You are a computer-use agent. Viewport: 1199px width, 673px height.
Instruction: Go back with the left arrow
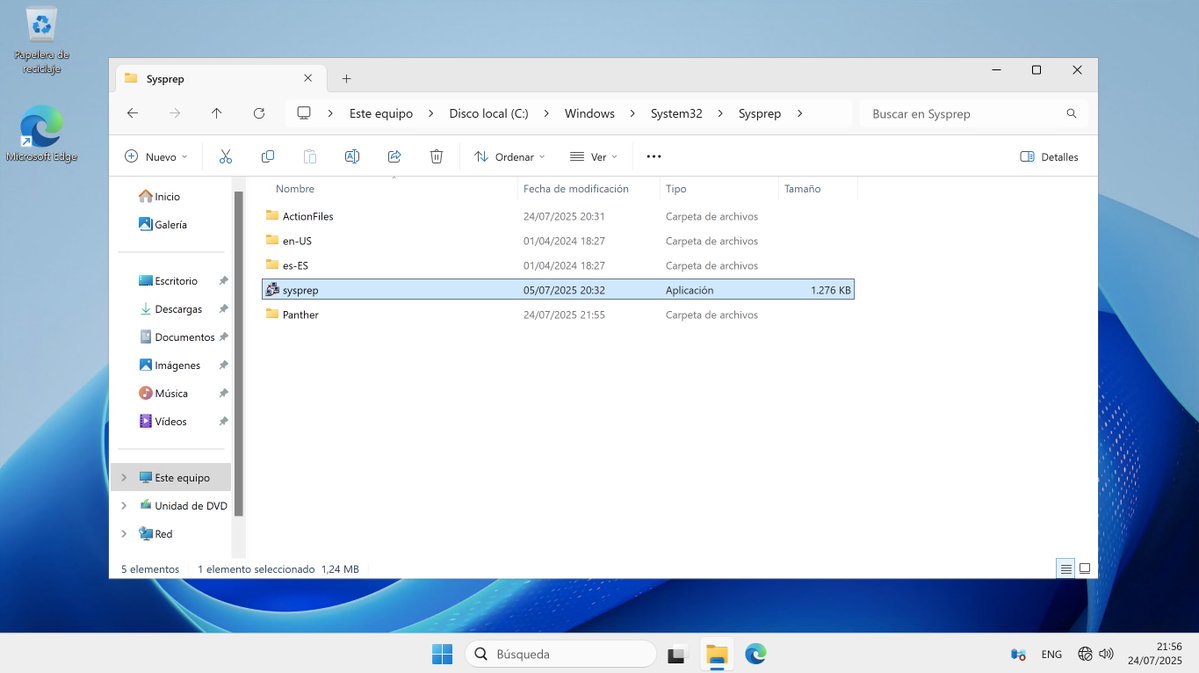132,113
